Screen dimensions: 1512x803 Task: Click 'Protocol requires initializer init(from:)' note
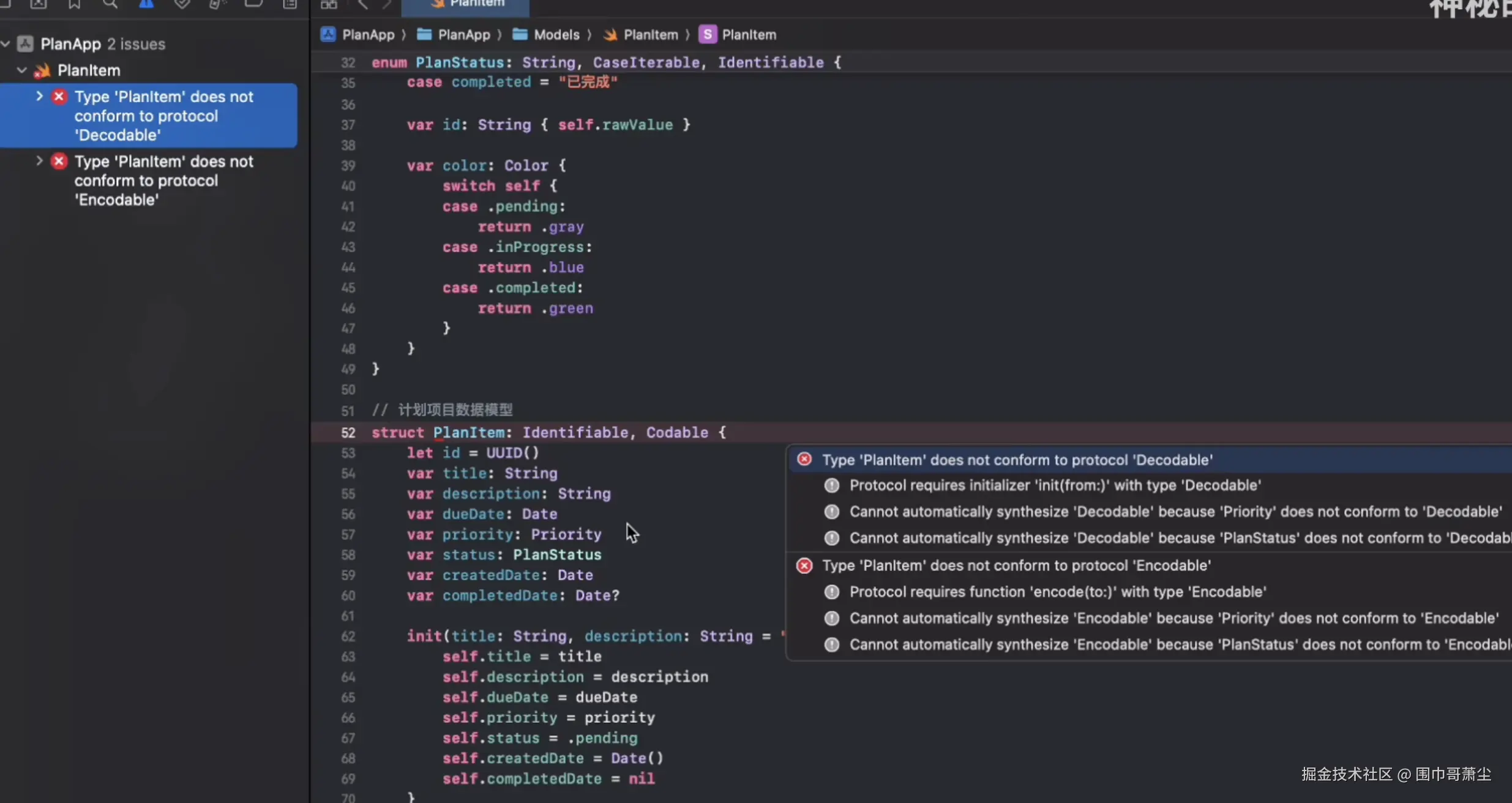(1055, 485)
